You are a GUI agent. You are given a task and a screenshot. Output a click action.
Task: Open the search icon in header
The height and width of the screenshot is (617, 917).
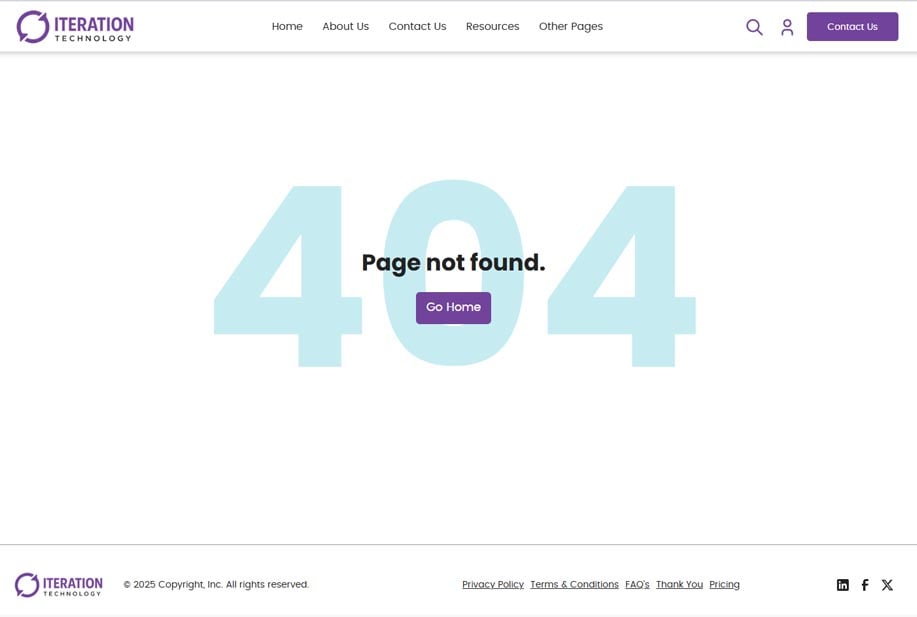(754, 27)
